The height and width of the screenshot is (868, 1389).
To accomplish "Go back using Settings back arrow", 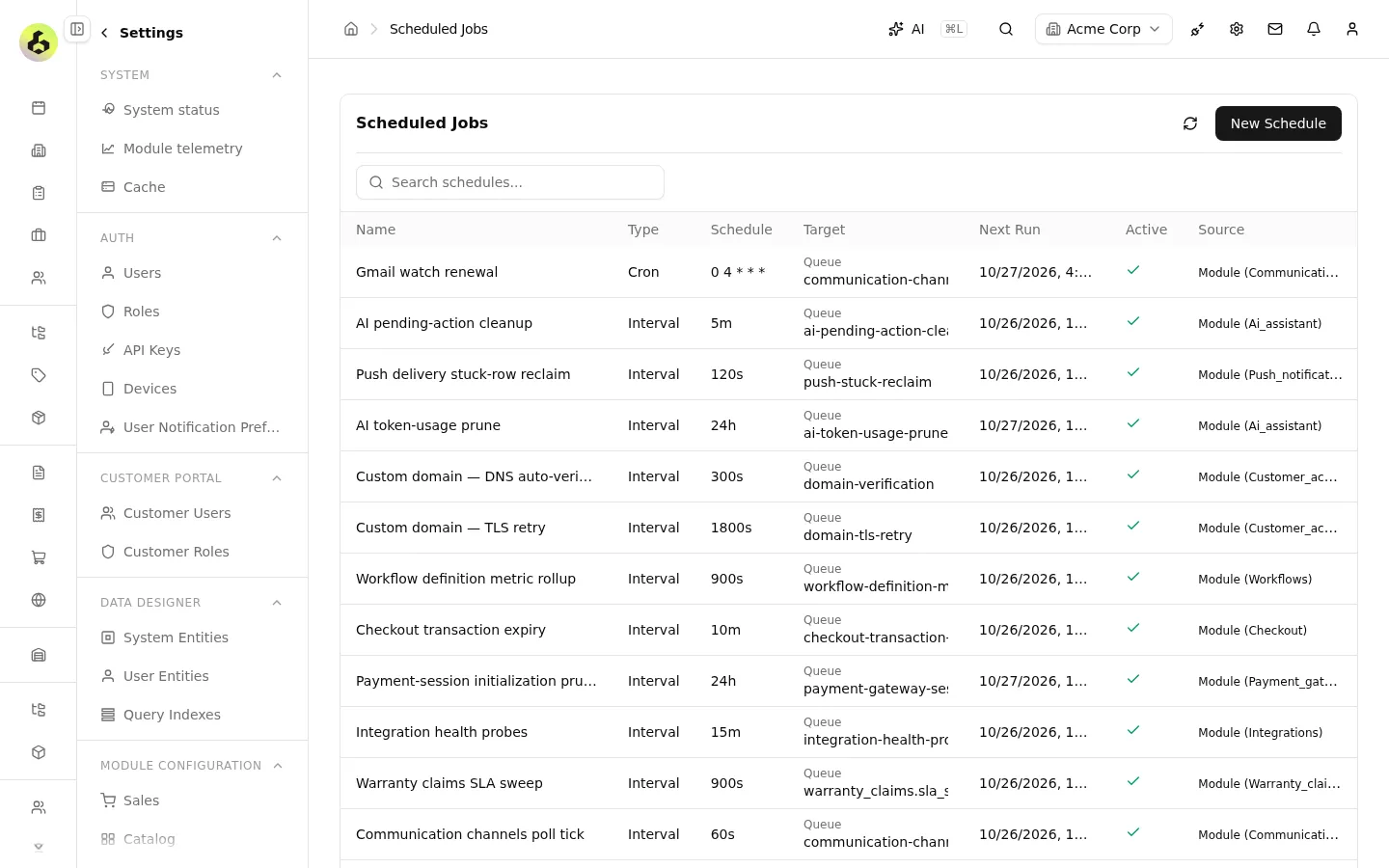I will pyautogui.click(x=104, y=33).
